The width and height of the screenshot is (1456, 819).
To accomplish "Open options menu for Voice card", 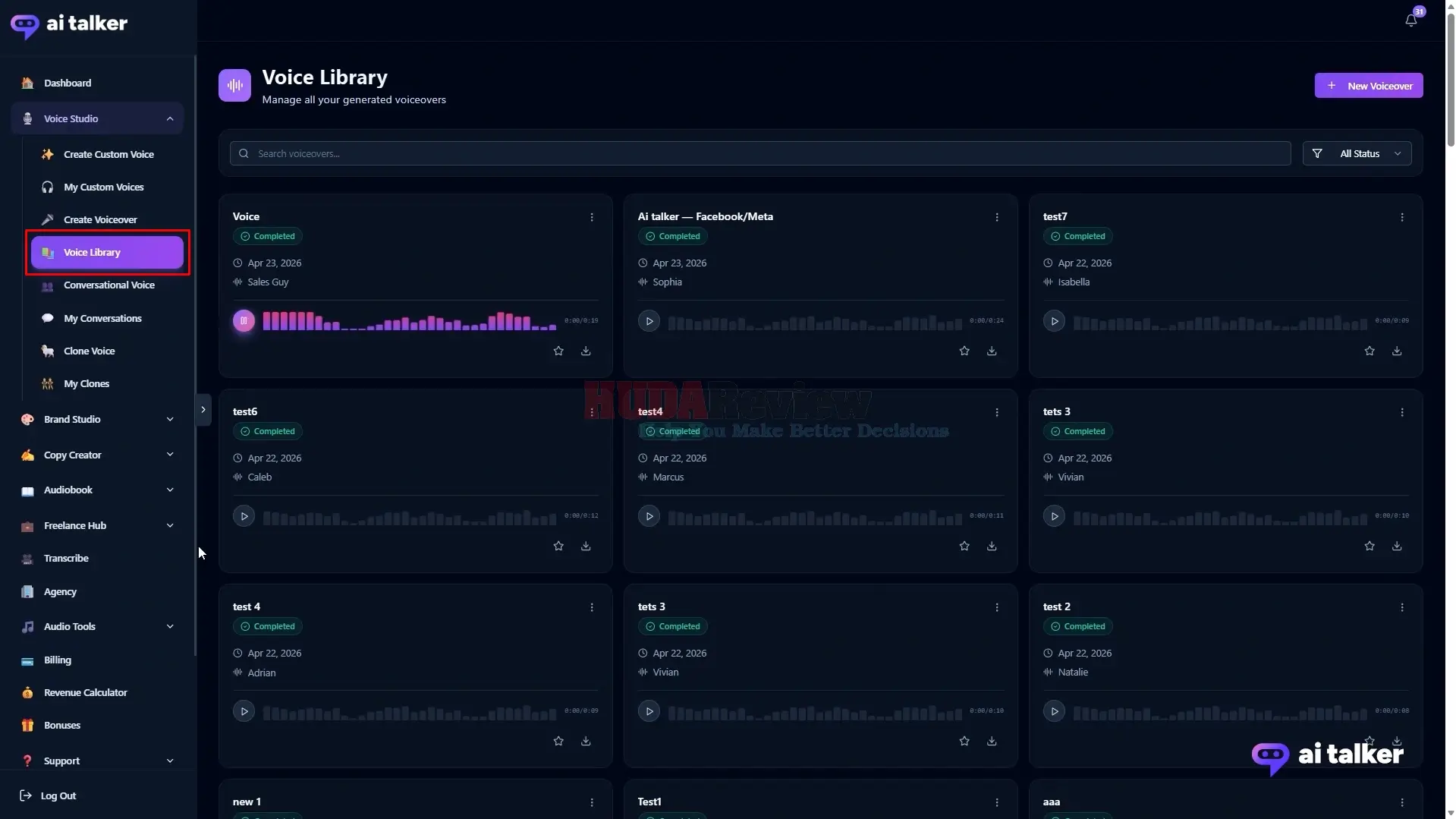I will (592, 217).
